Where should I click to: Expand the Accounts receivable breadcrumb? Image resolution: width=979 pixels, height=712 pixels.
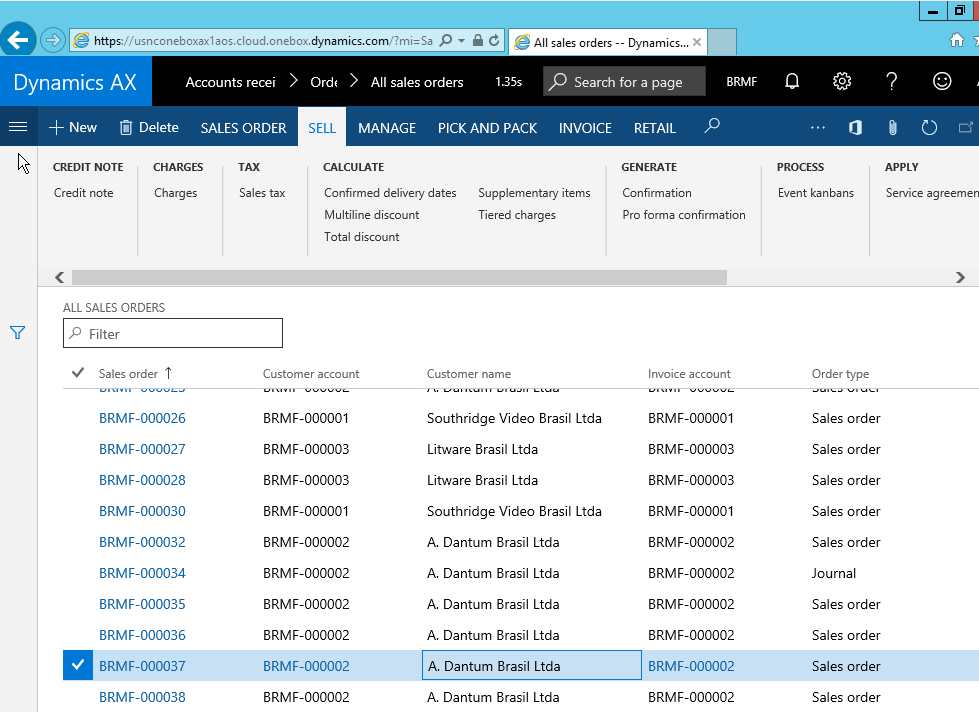pyautogui.click(x=294, y=82)
